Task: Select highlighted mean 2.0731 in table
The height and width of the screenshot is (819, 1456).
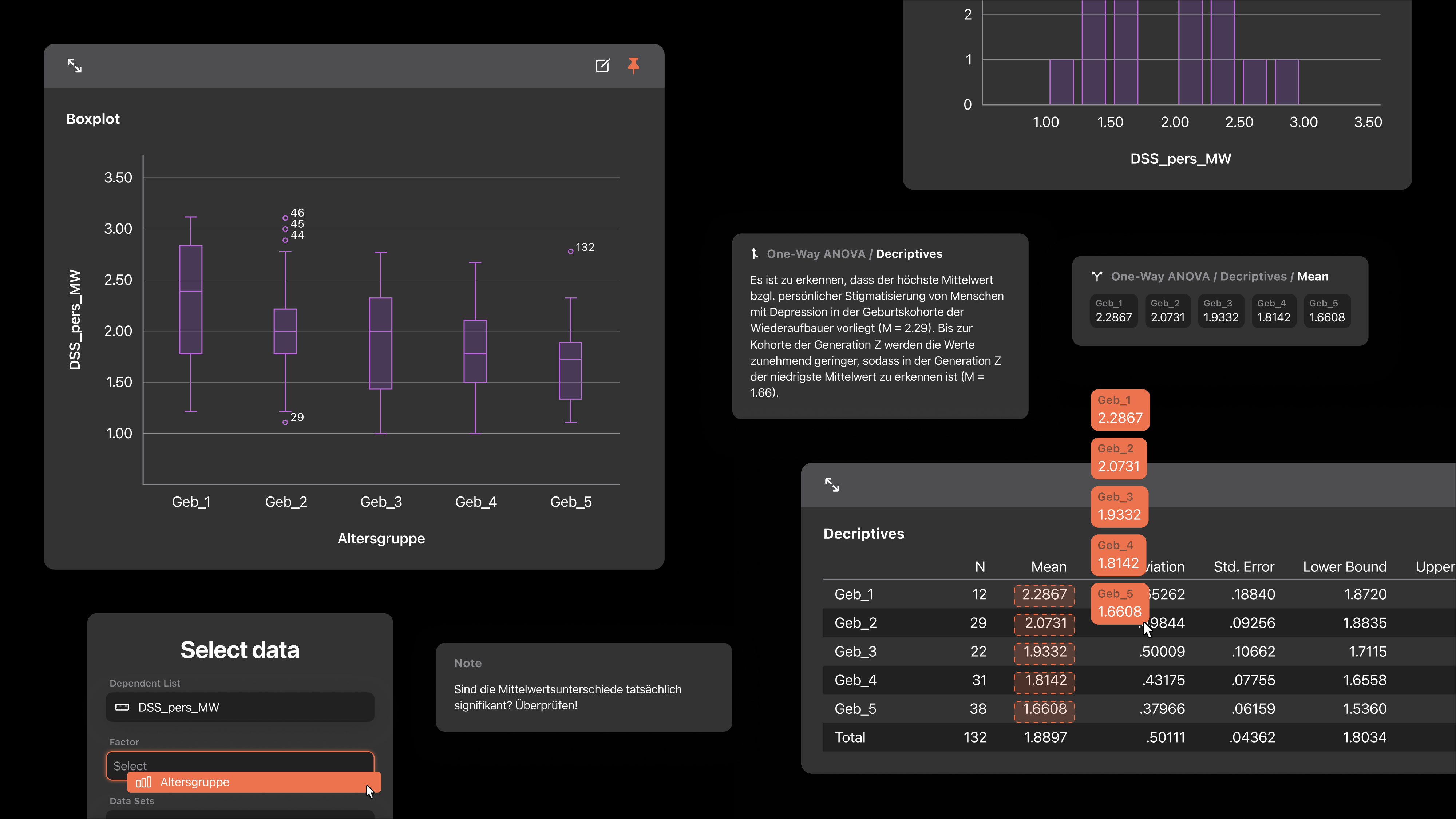Action: coord(1045,623)
